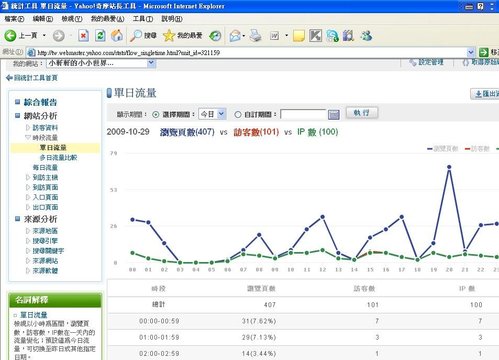This screenshot has height=360, width=499.
Task: Expand the 出口頁面 tree node
Action: pyautogui.click(x=28, y=207)
